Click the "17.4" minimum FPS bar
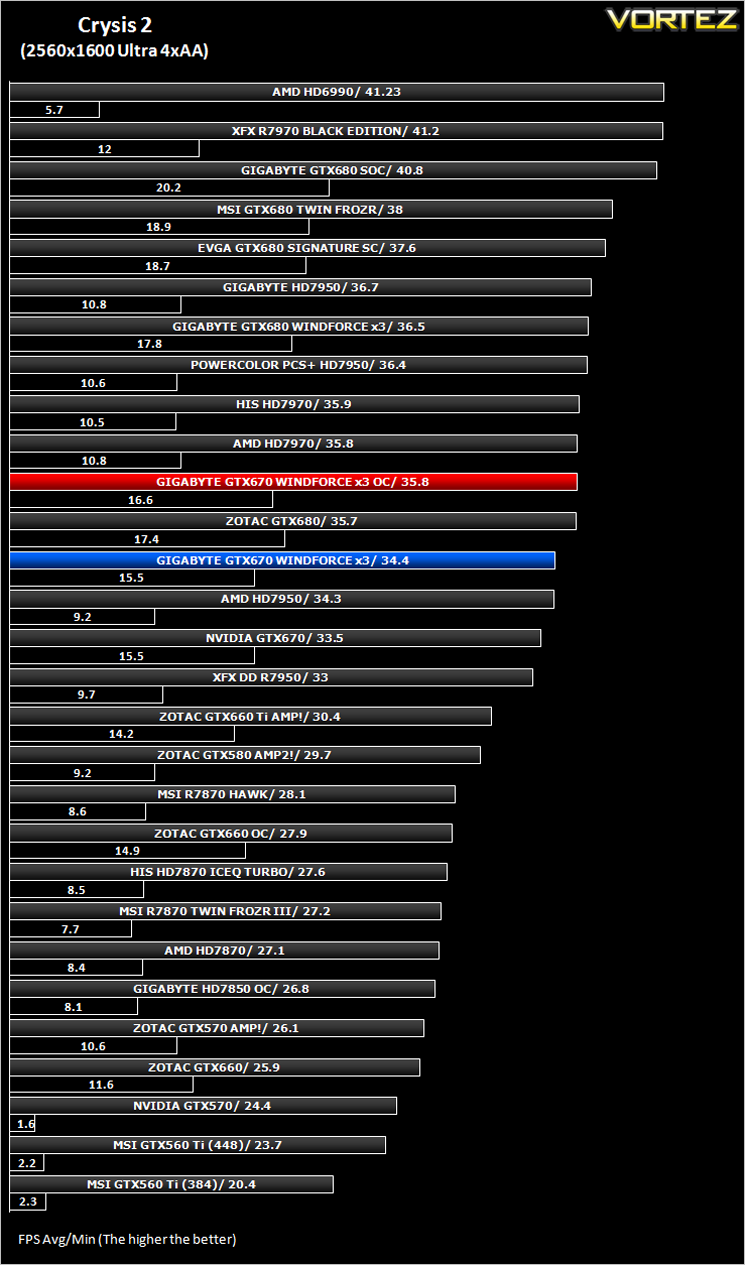The width and height of the screenshot is (745, 1265). (147, 540)
